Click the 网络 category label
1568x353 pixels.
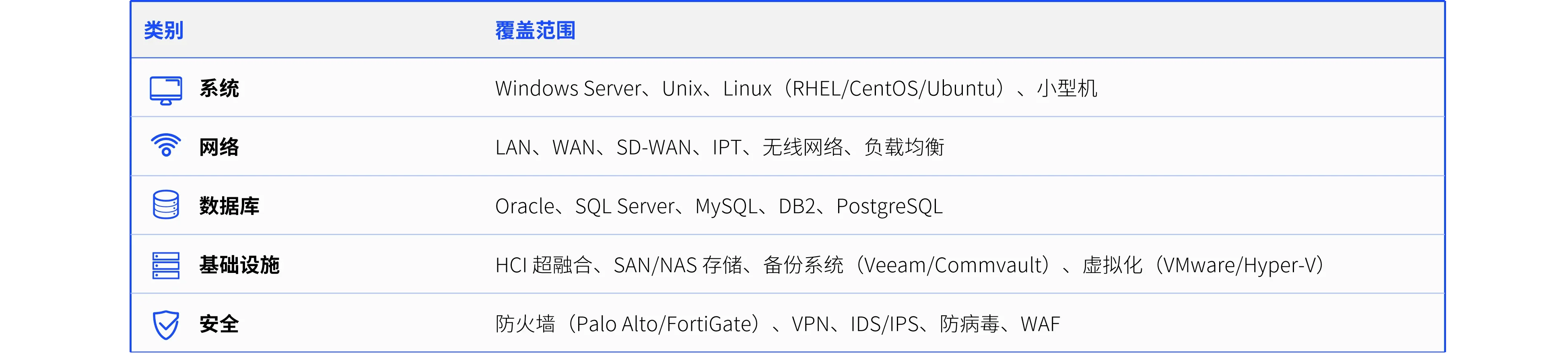(219, 147)
